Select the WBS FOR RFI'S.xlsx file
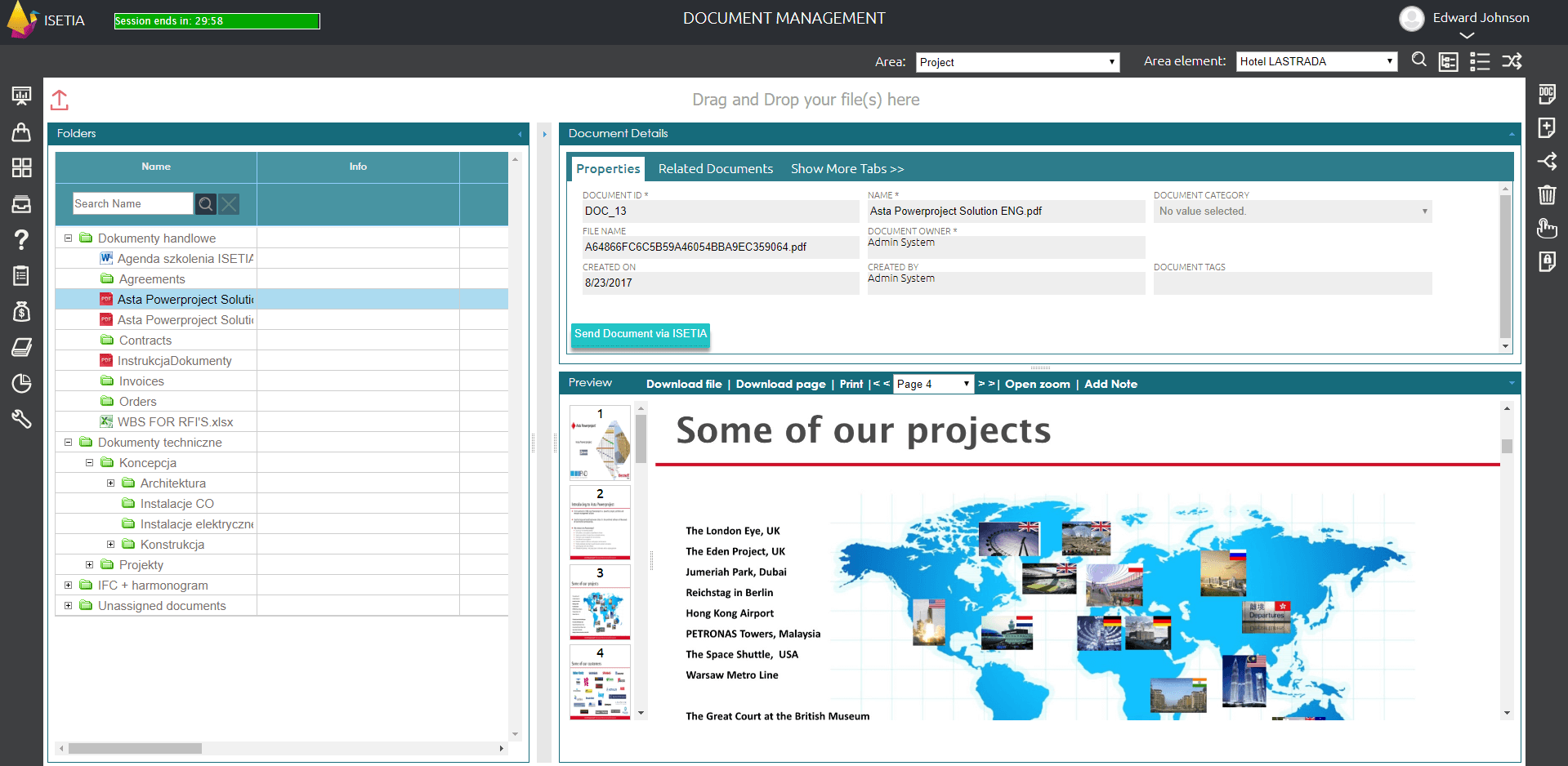 coord(167,422)
